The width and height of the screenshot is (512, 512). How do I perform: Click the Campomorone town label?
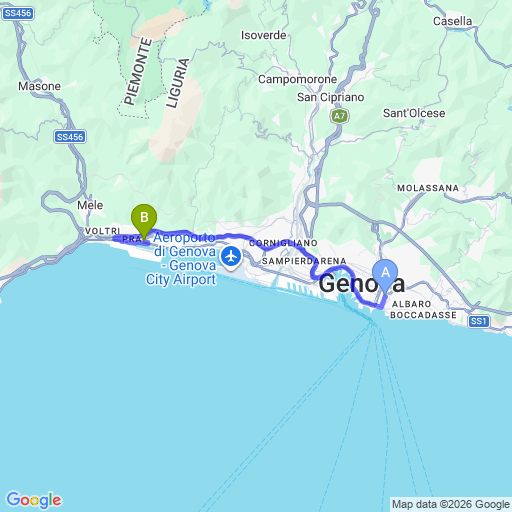[x=298, y=79]
